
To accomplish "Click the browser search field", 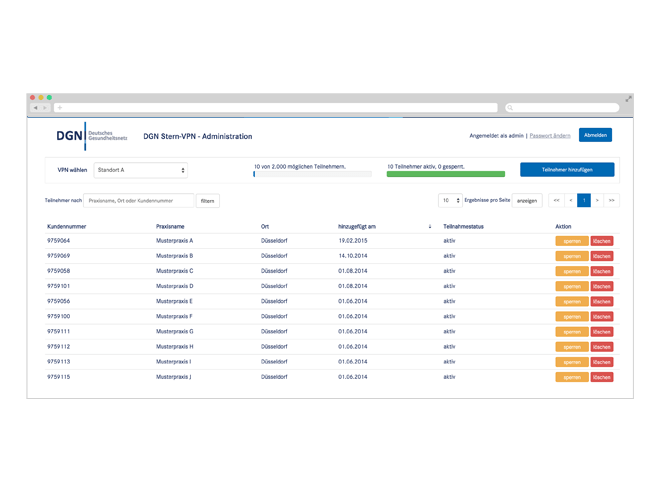I will coord(562,108).
